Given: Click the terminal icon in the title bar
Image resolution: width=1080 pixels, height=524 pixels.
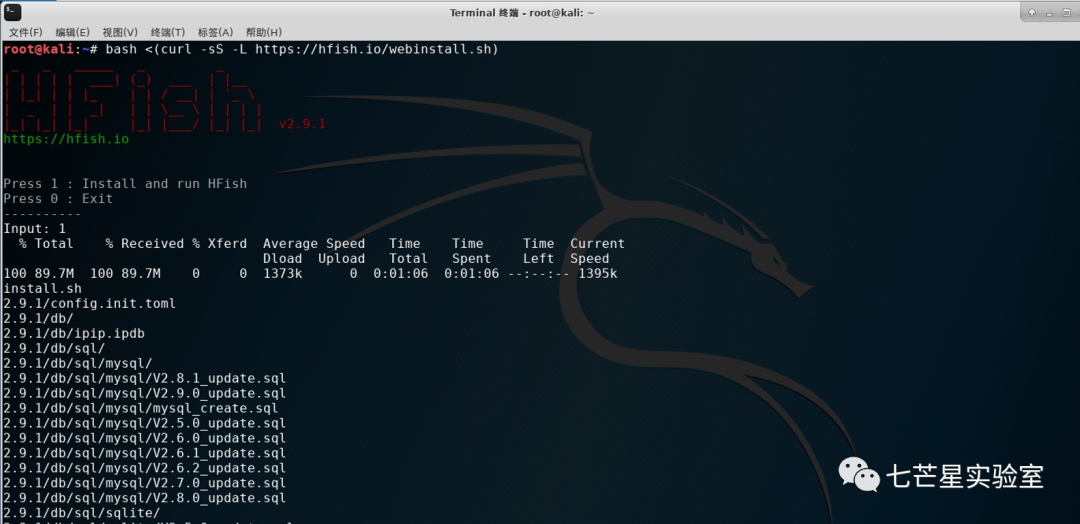Looking at the screenshot, I should point(12,12).
